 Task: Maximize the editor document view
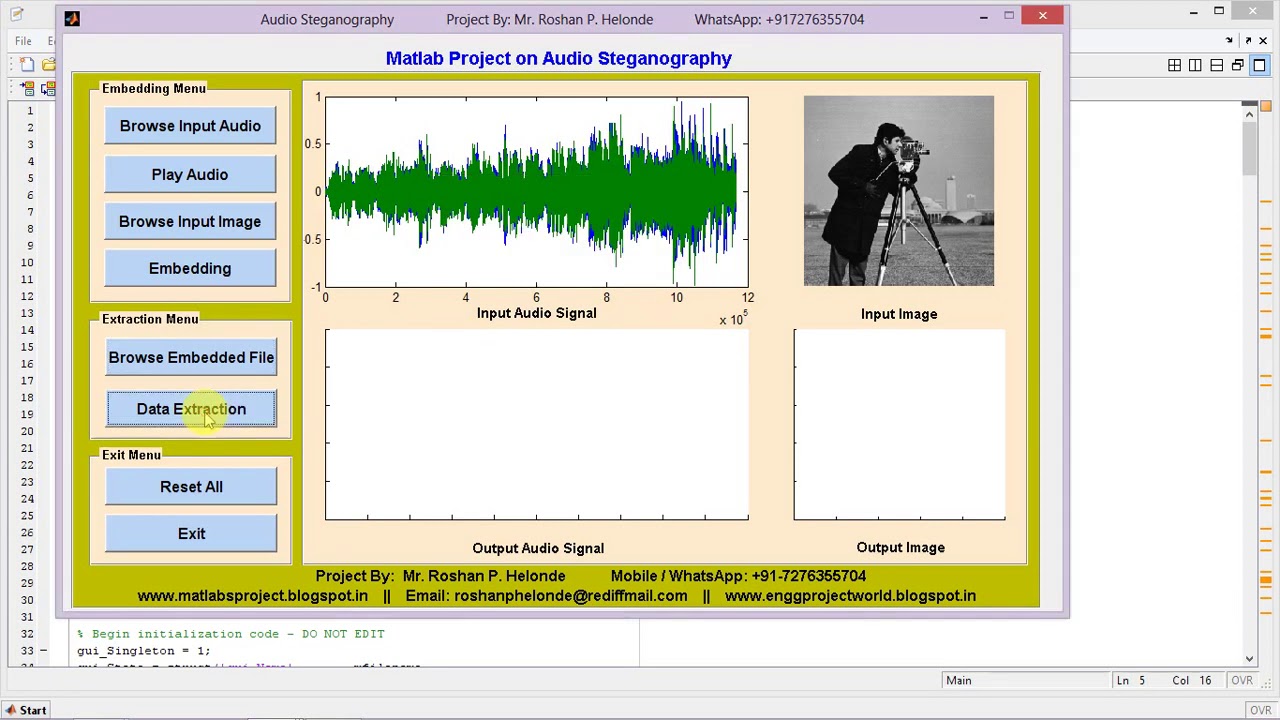(x=1259, y=66)
